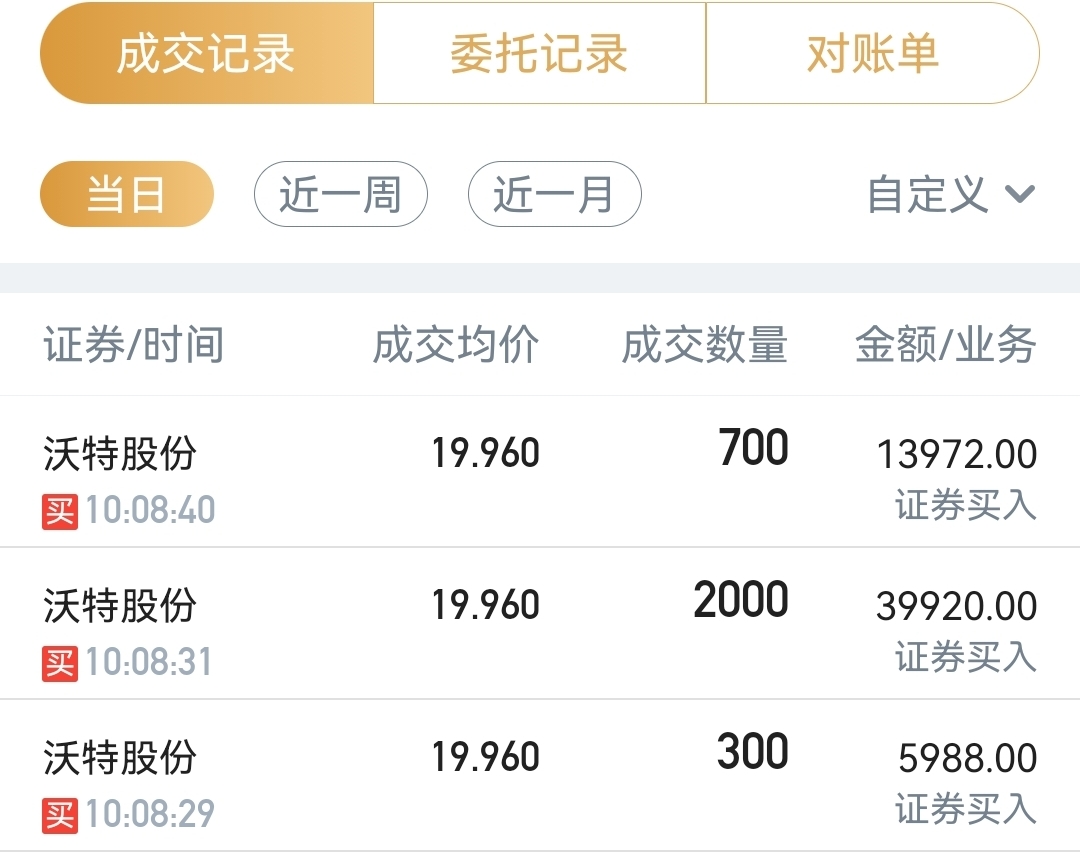Open the 对账单 tab
1080x859 pixels.
[x=872, y=54]
